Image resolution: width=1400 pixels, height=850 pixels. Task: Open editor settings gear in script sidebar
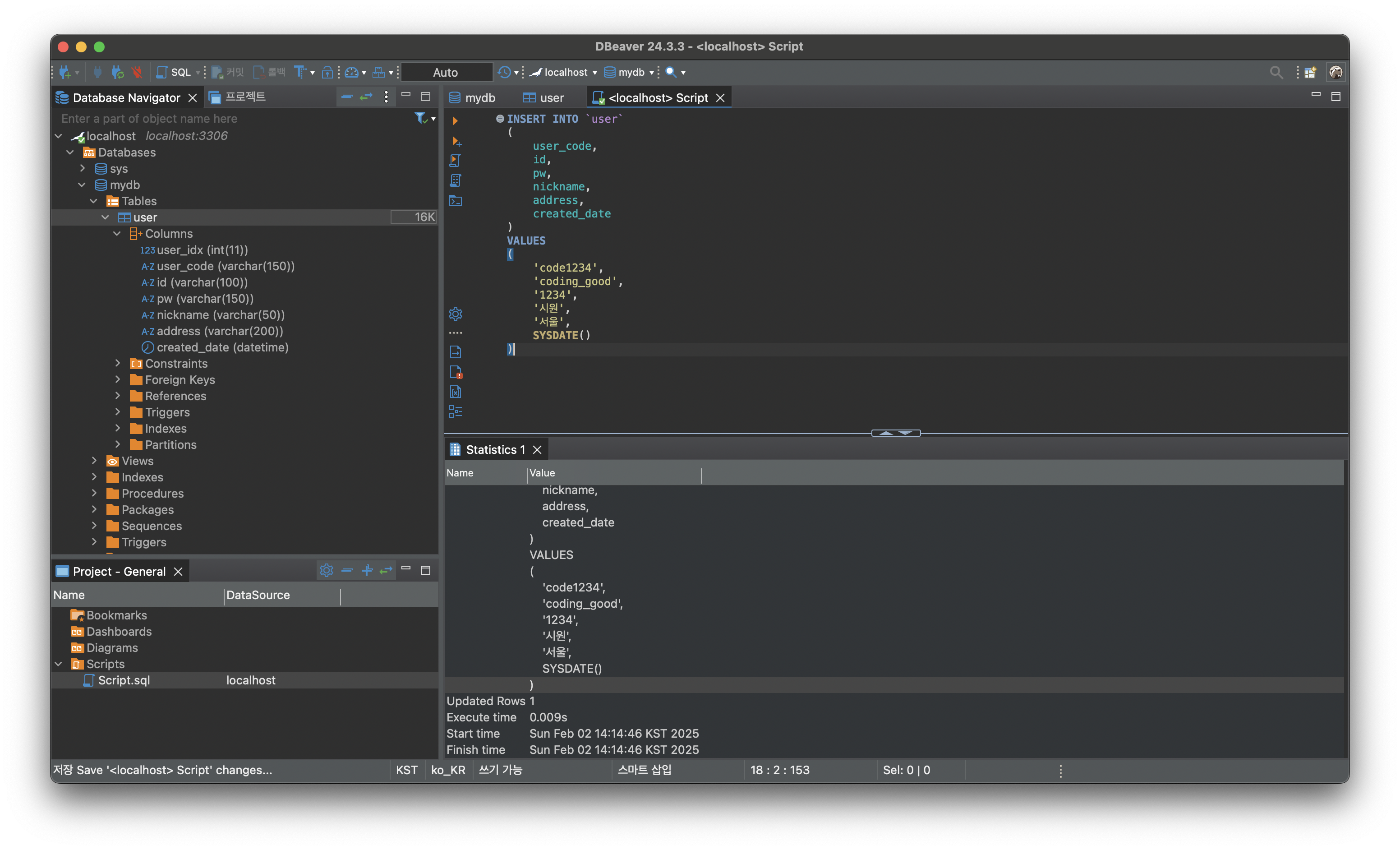tap(456, 314)
